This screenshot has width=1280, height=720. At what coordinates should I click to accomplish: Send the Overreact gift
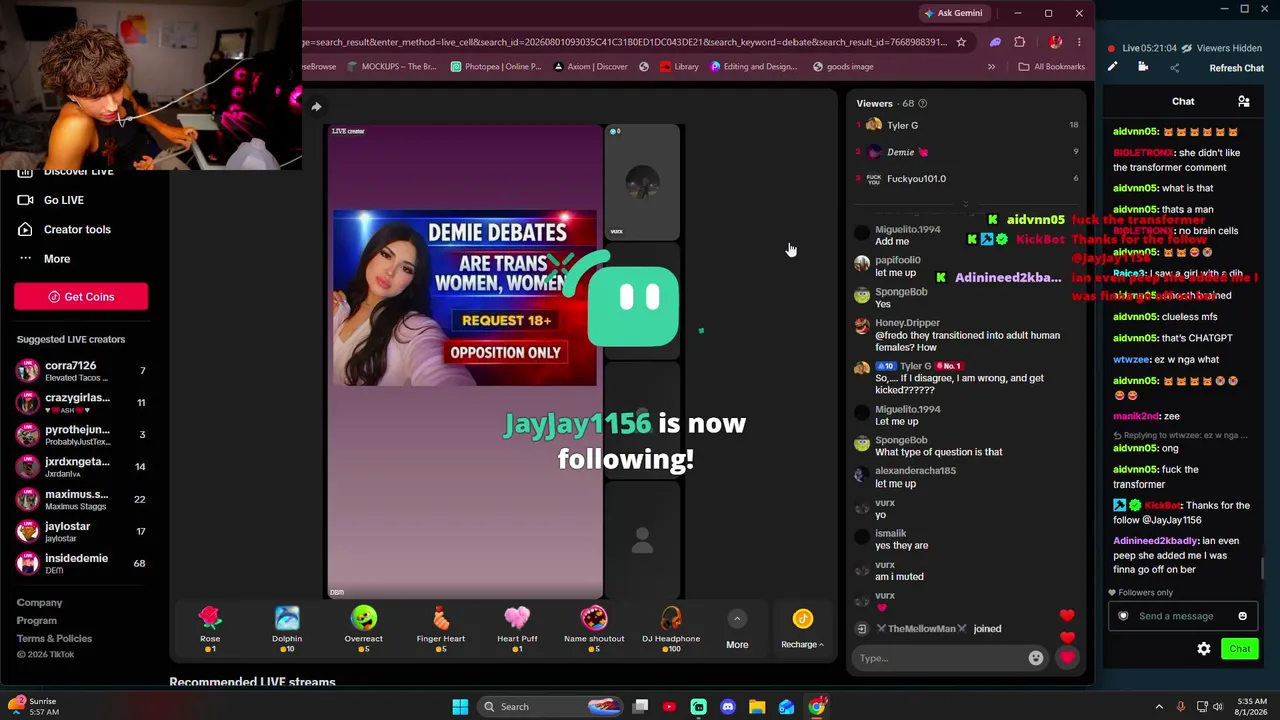364,629
